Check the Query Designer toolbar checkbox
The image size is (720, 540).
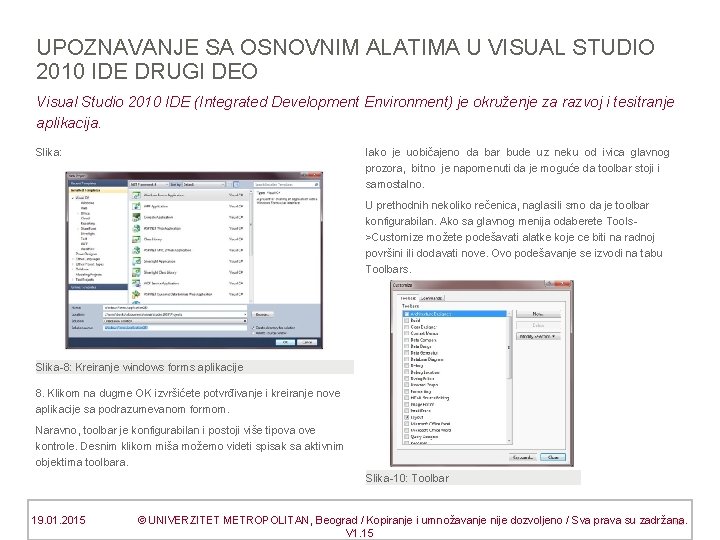pos(406,437)
